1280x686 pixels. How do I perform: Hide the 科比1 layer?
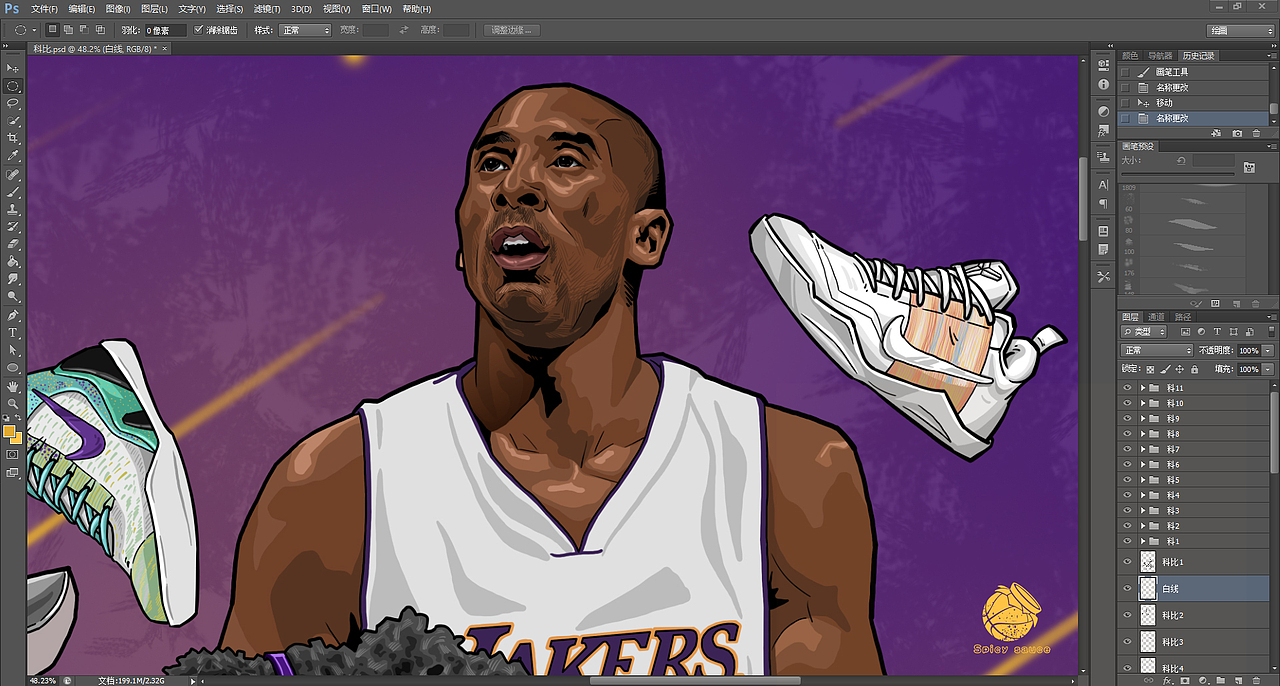[1128, 562]
